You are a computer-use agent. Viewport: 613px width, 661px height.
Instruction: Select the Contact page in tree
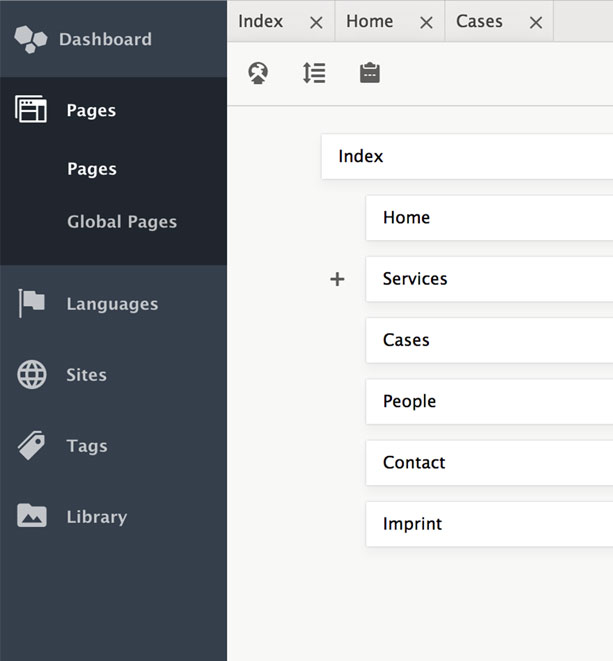pos(488,463)
